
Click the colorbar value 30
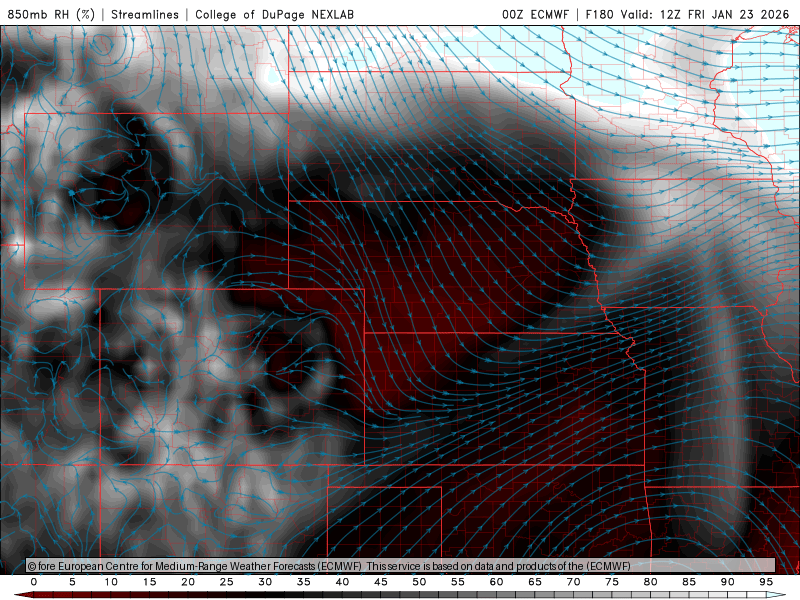265,582
